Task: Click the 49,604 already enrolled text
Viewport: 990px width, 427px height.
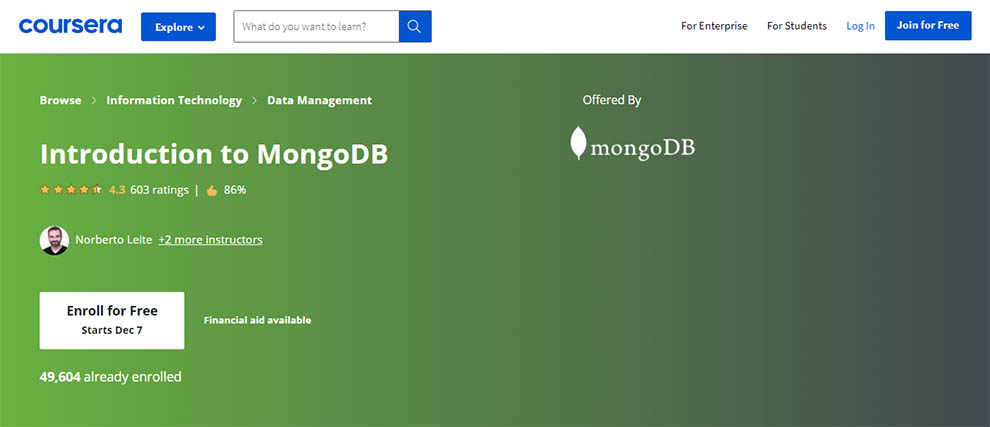Action: coord(110,377)
